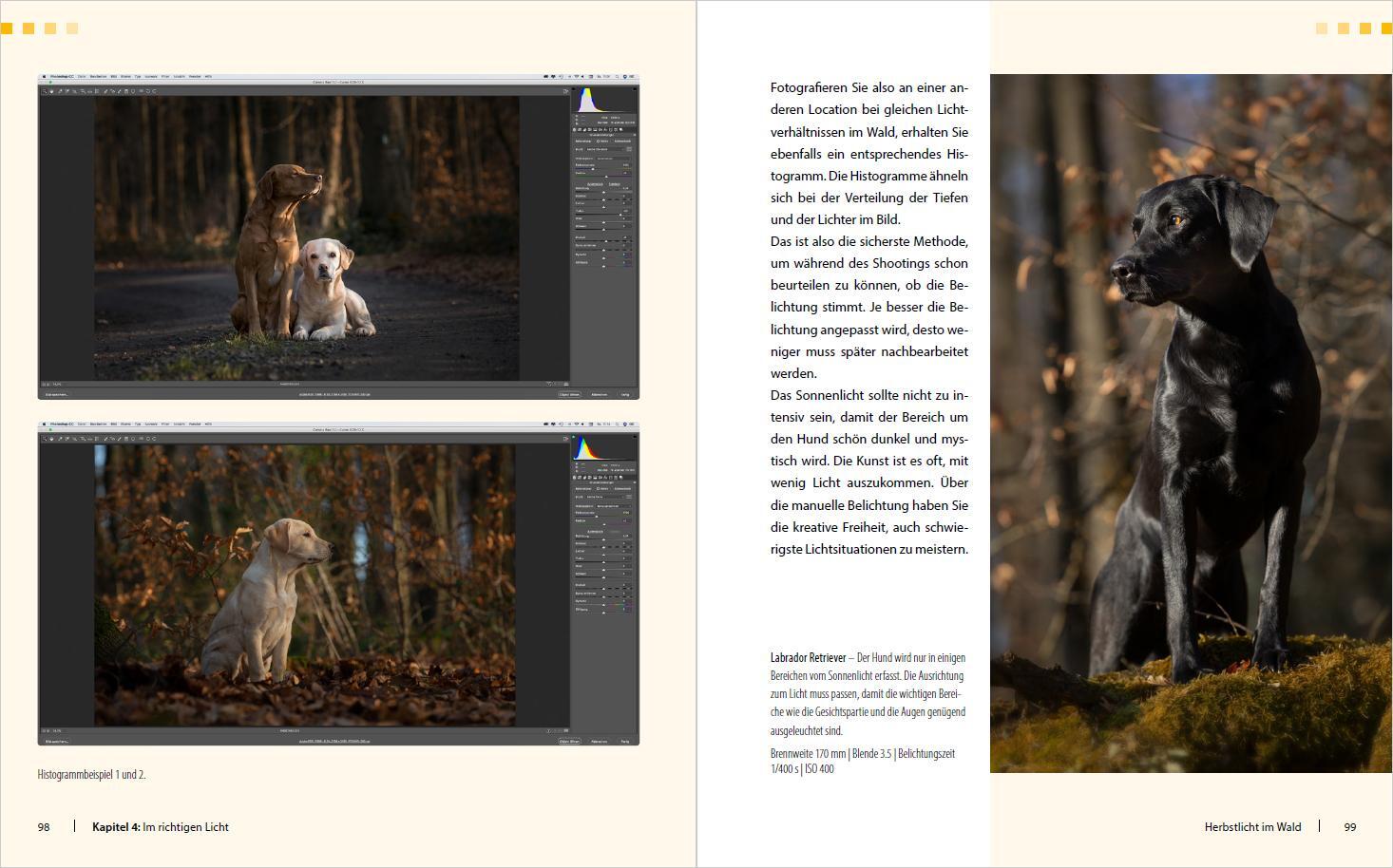Viewport: 1393px width, 868px height.
Task: Choose Targeted Adjustment tool in upper Camera Raw screenshot
Action: point(74,91)
